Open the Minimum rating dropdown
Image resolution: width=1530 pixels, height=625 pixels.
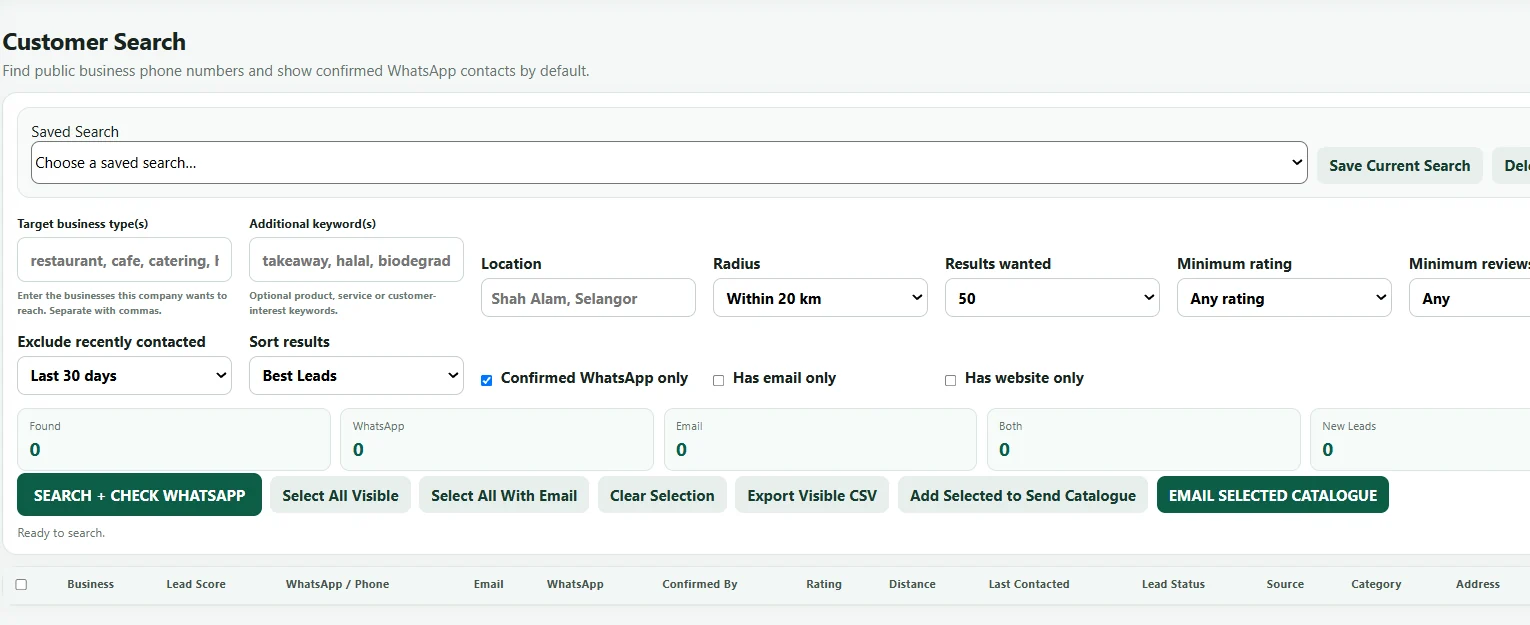point(1284,298)
